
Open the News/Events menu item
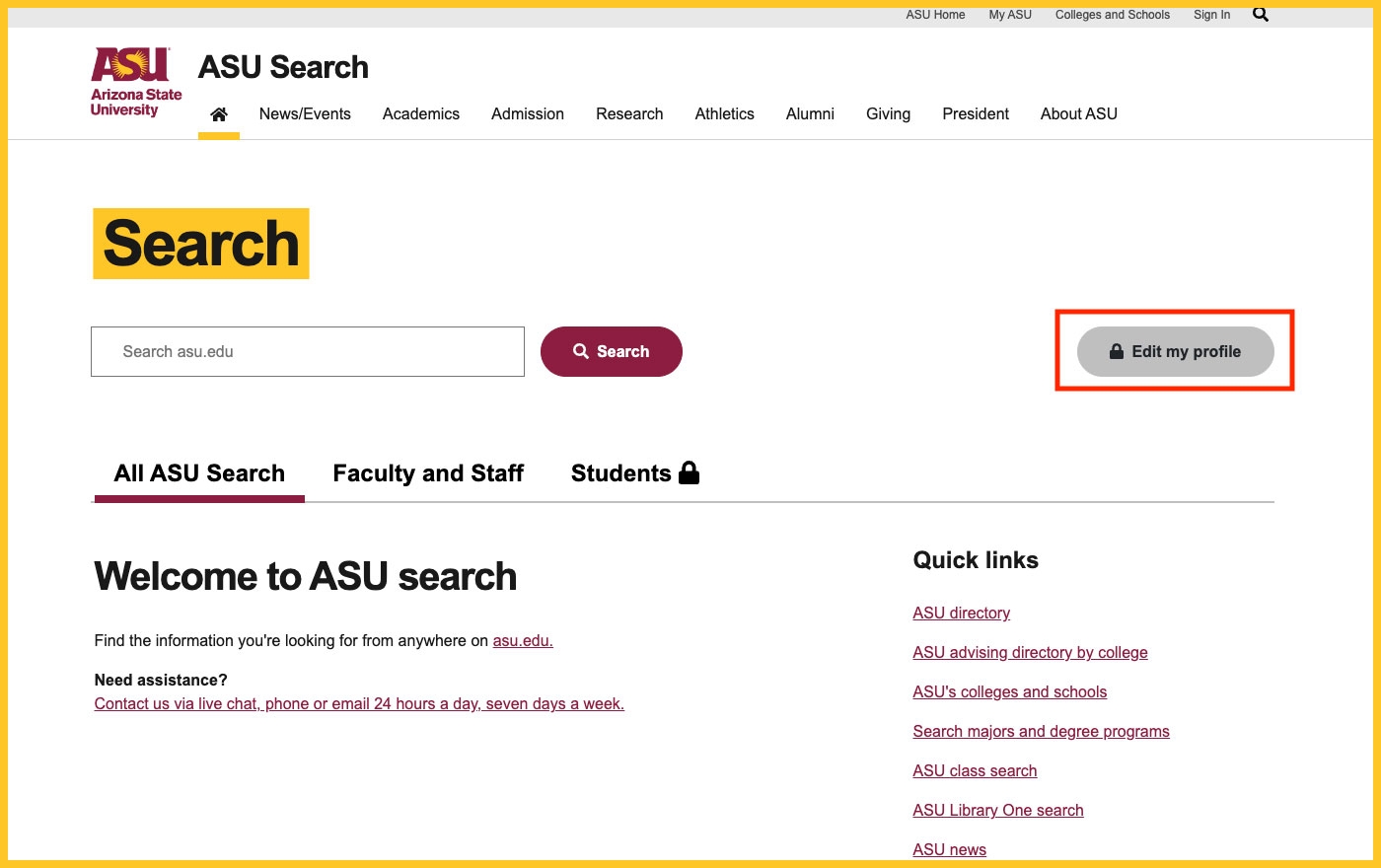pos(305,114)
